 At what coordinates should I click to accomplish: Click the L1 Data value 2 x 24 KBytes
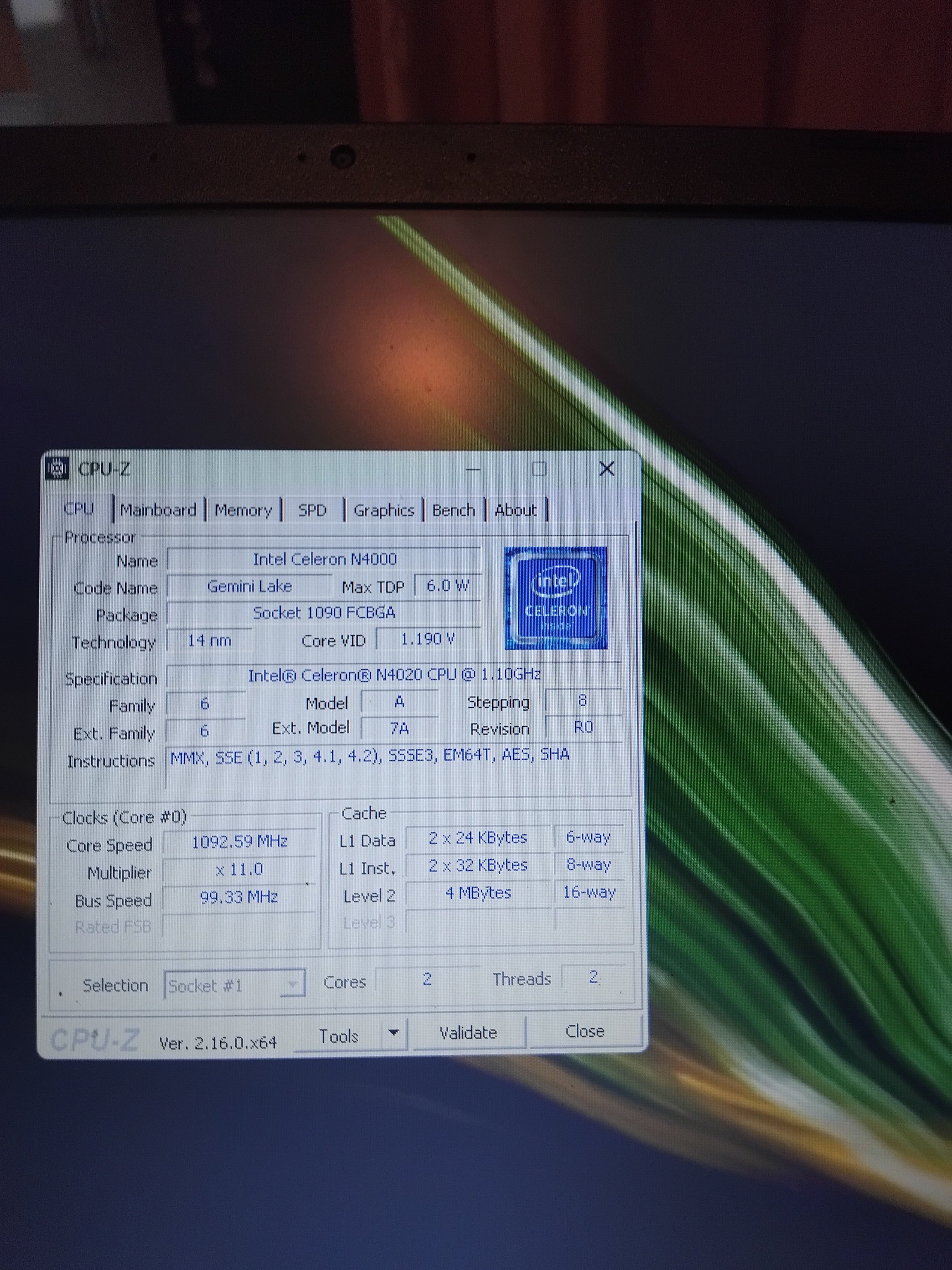[478, 838]
